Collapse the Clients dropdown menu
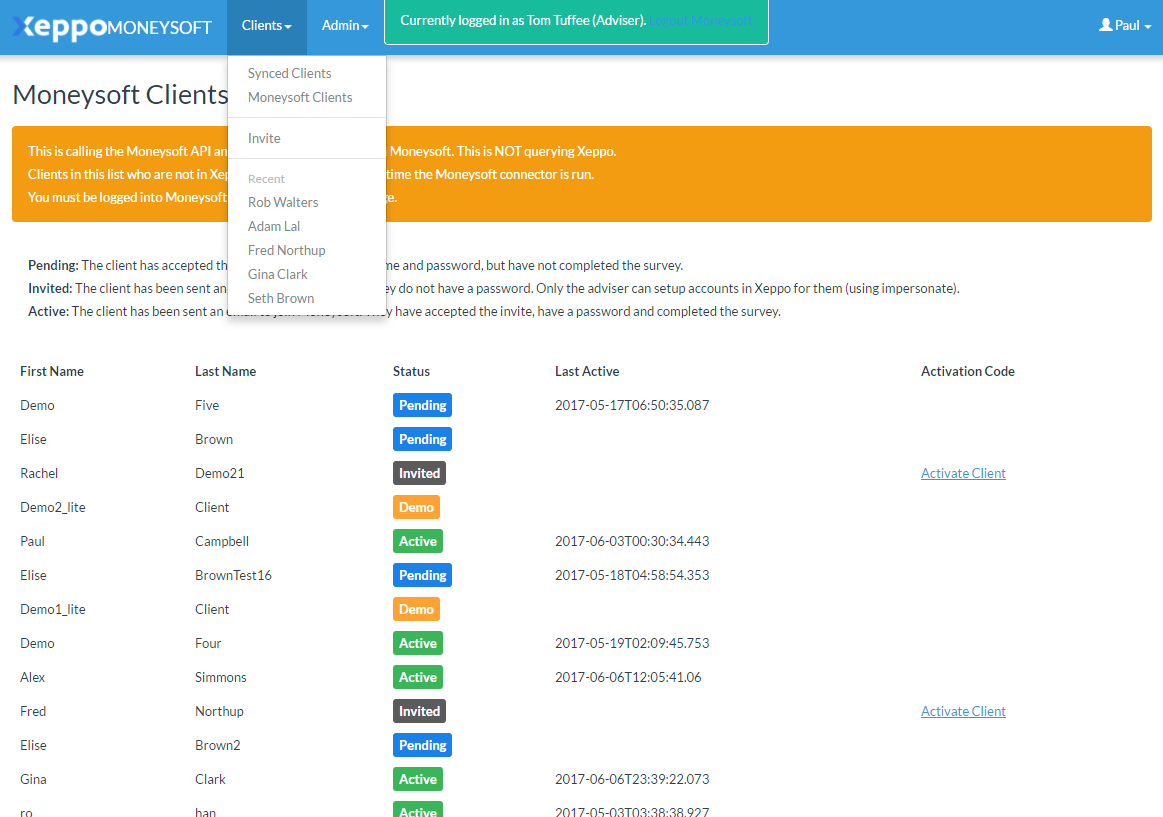Image resolution: width=1163 pixels, height=817 pixels. coord(266,26)
